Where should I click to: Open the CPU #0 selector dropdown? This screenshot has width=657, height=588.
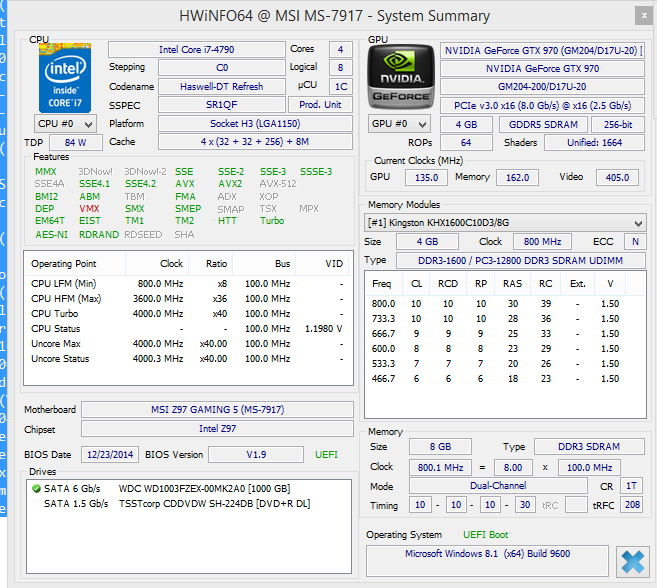(x=65, y=124)
